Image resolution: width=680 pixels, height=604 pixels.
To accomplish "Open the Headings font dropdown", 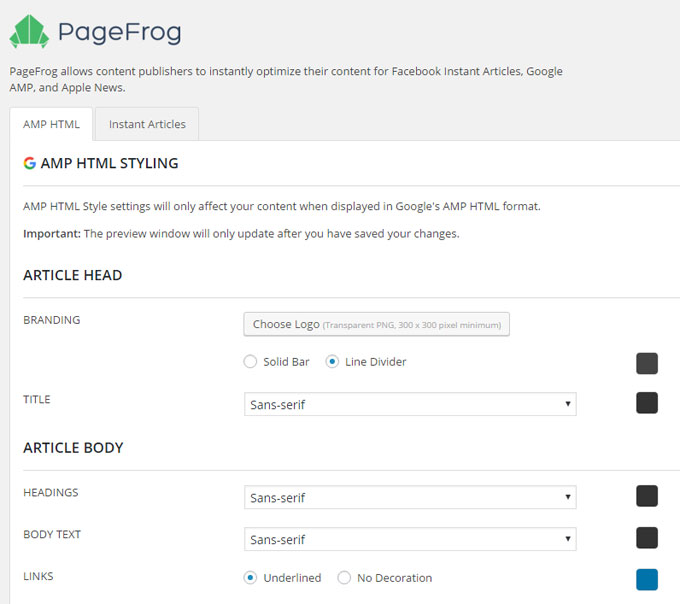I will 409,497.
